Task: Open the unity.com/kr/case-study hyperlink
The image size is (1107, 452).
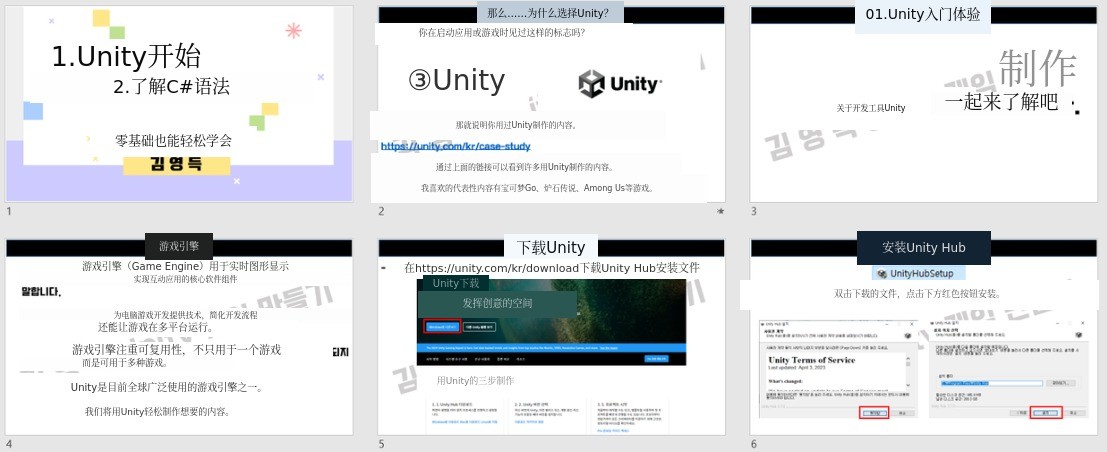Action: [x=448, y=146]
